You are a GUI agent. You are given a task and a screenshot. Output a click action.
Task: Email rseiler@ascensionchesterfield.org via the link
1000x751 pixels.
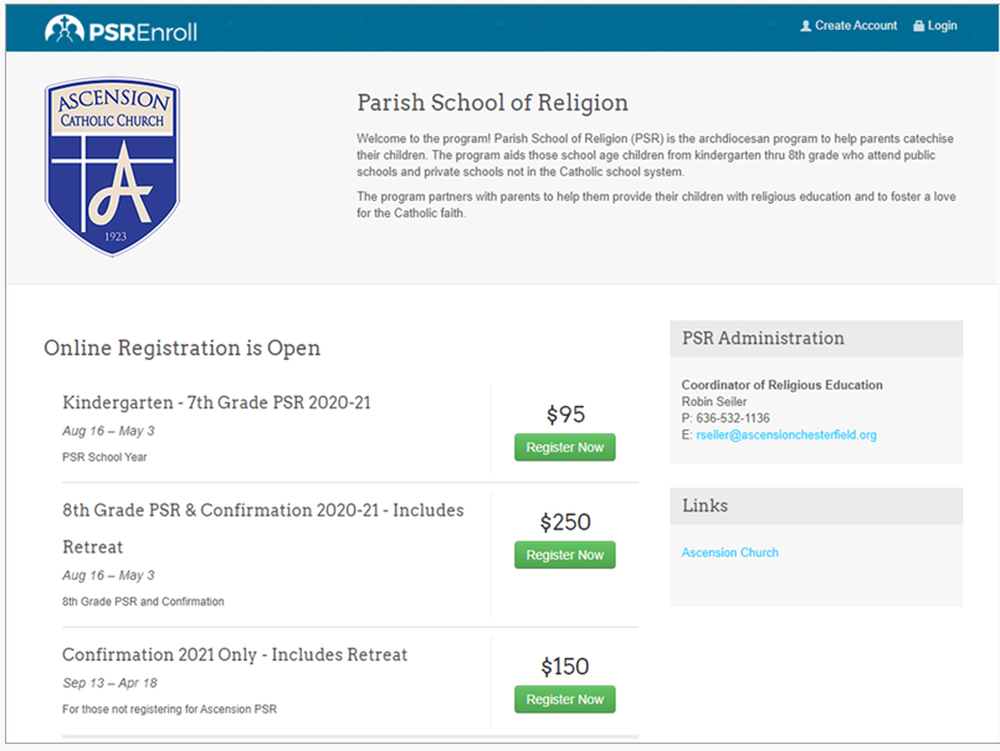(x=786, y=435)
